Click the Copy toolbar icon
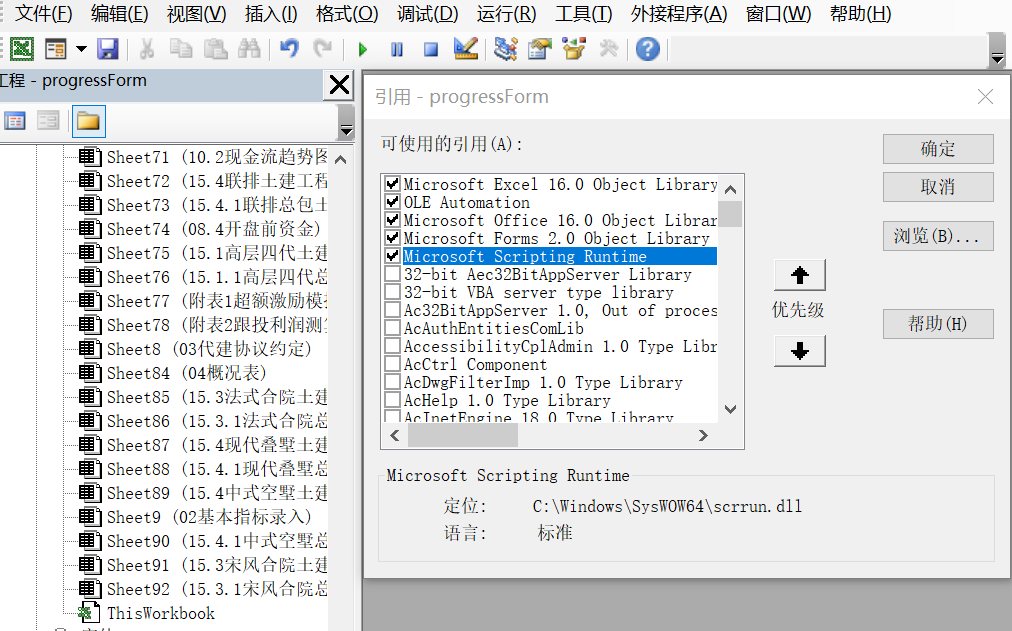Image resolution: width=1012 pixels, height=631 pixels. (x=181, y=49)
